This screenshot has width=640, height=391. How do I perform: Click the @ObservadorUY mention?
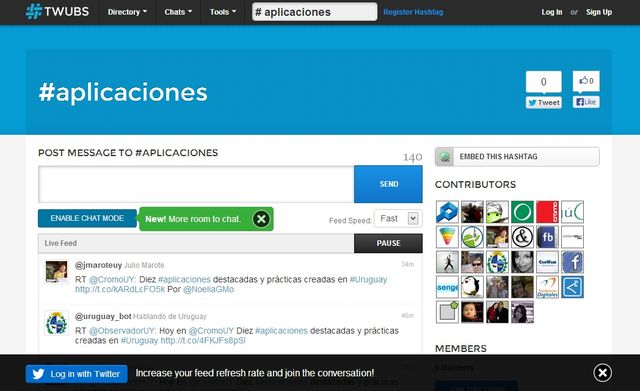click(122, 331)
